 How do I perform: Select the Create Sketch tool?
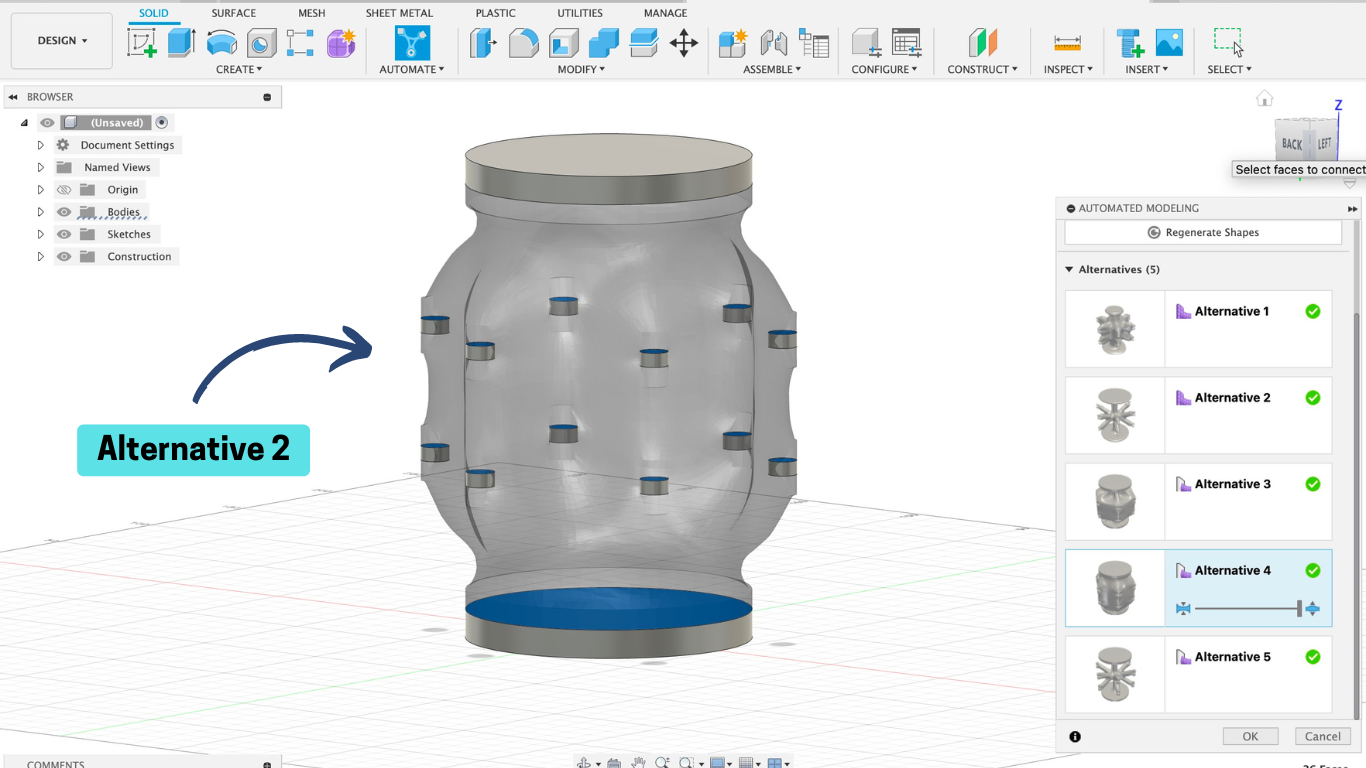point(141,43)
